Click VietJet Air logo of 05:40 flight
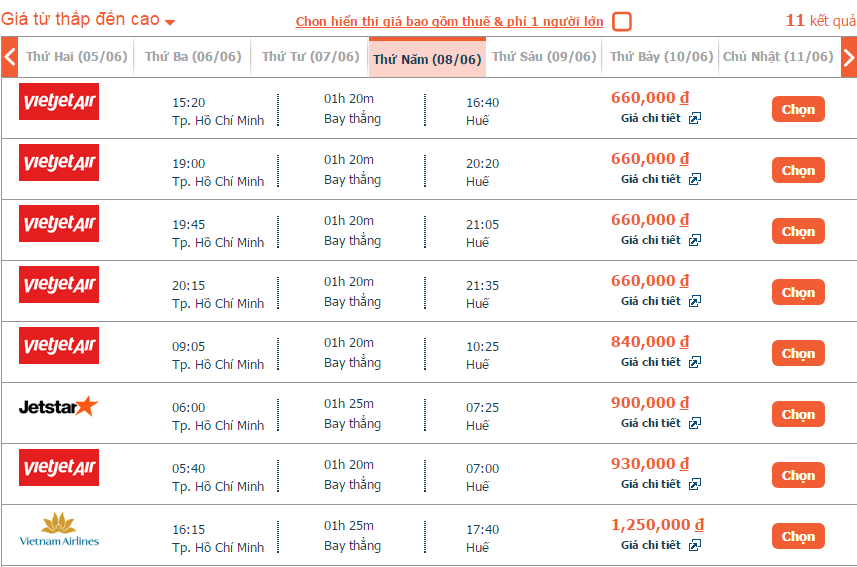The image size is (857, 567). click(x=59, y=467)
